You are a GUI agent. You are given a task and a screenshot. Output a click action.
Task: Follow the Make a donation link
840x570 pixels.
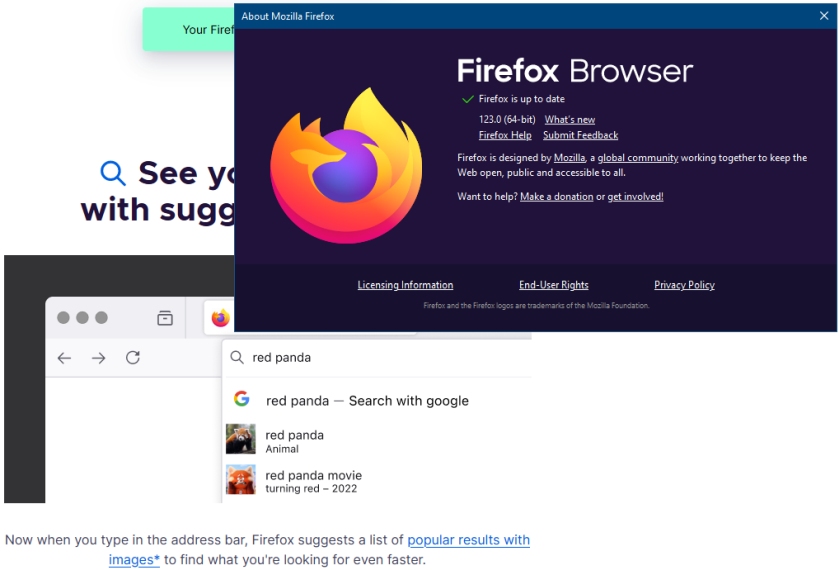pyautogui.click(x=556, y=197)
